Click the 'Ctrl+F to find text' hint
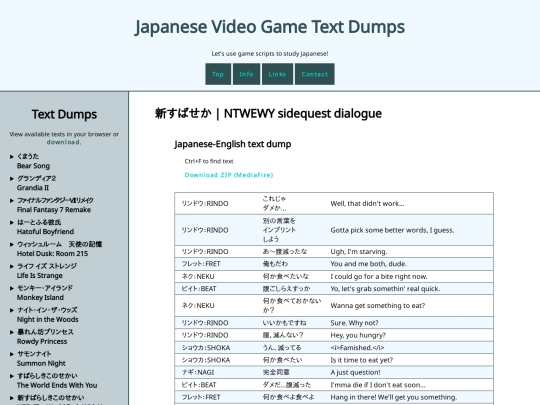 pyautogui.click(x=209, y=161)
